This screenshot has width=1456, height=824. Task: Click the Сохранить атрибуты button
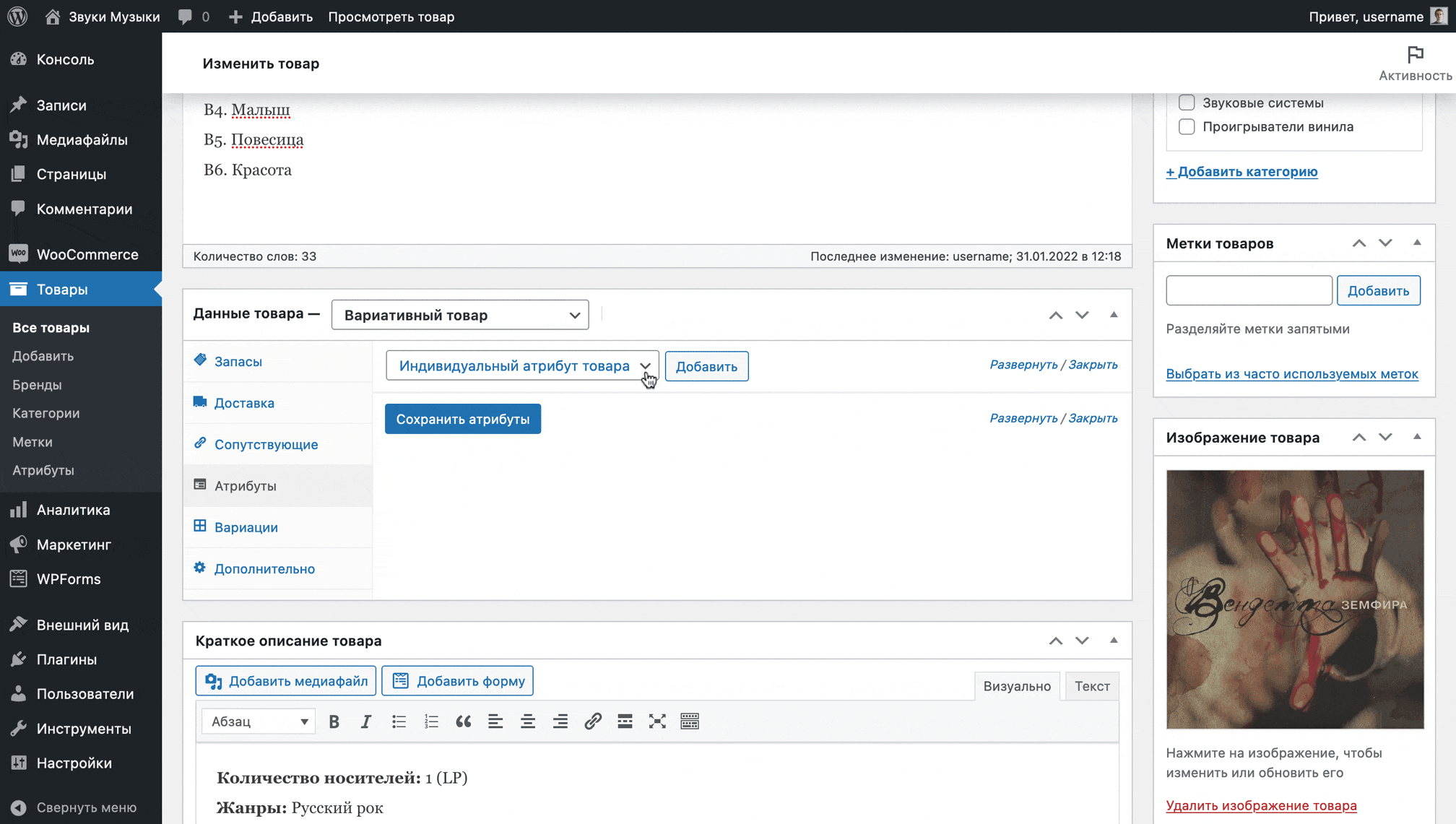coord(463,419)
